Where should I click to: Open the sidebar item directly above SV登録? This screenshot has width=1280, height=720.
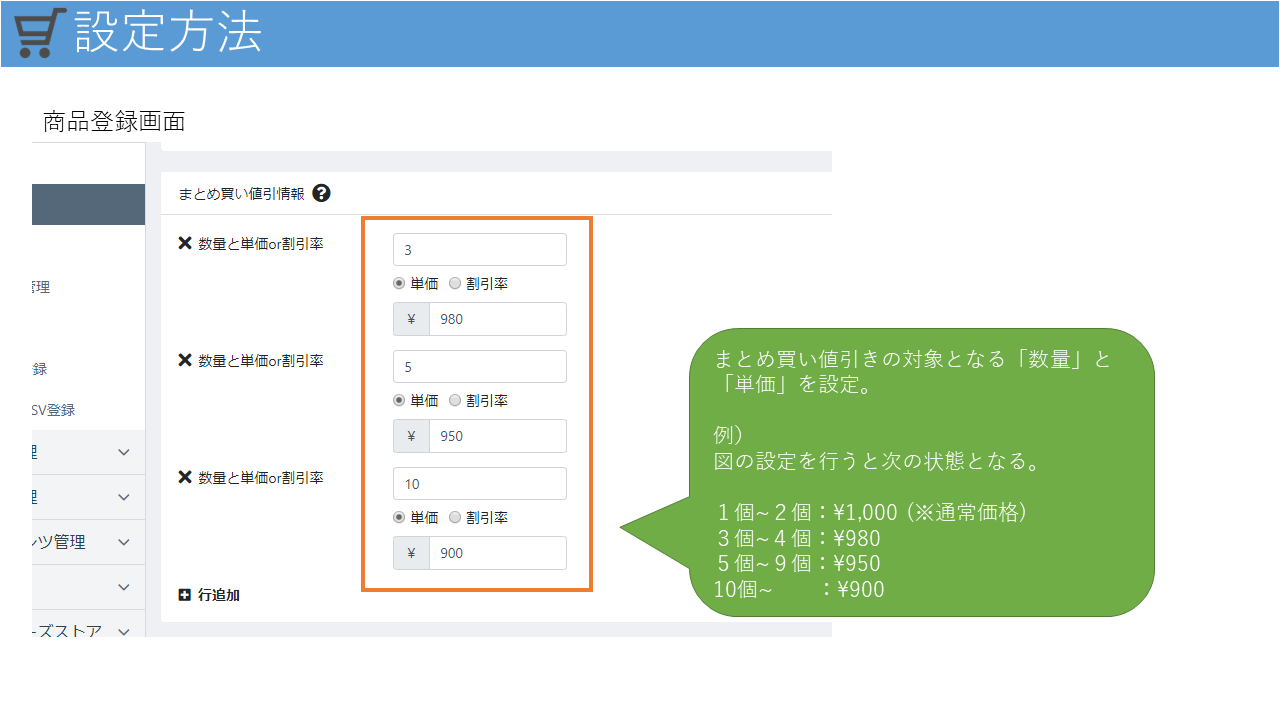[x=39, y=369]
